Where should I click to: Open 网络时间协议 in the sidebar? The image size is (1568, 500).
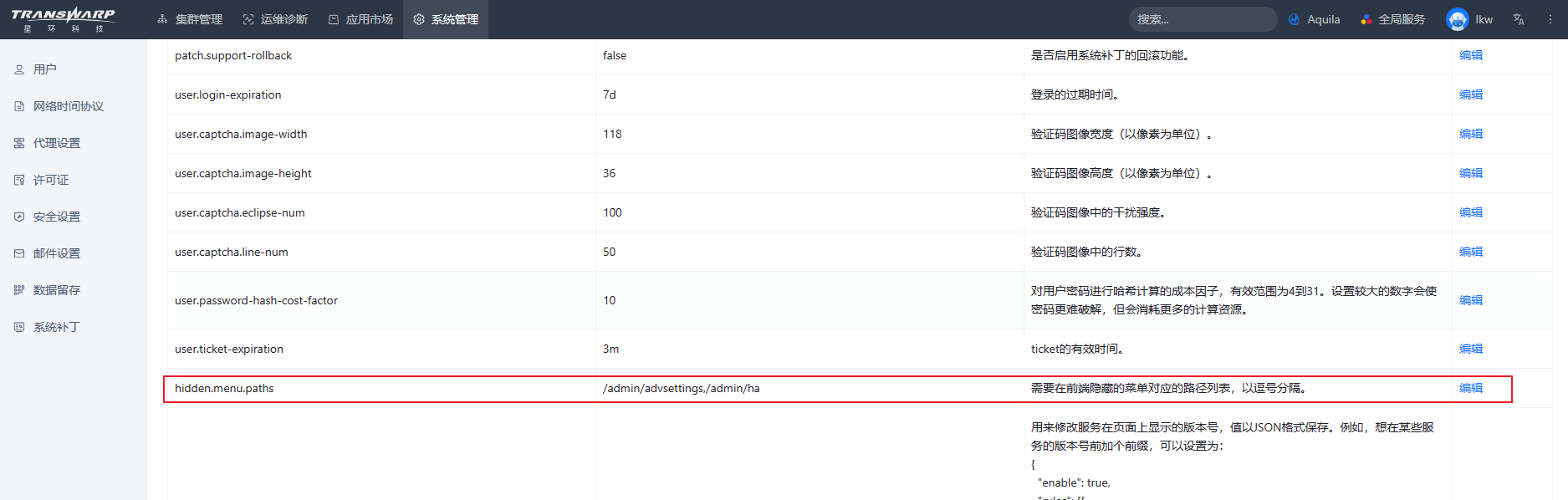pyautogui.click(x=68, y=106)
